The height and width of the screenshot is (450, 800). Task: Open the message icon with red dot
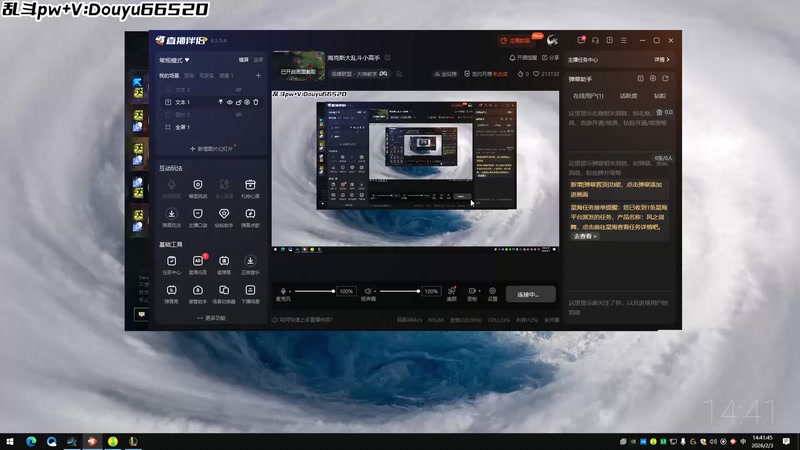click(581, 40)
